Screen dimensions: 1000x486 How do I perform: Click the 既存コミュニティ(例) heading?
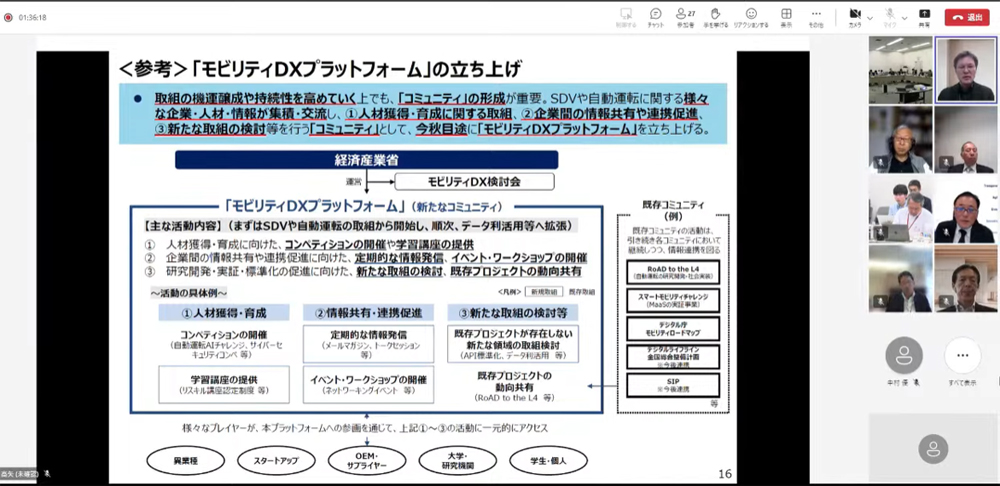coord(673,210)
